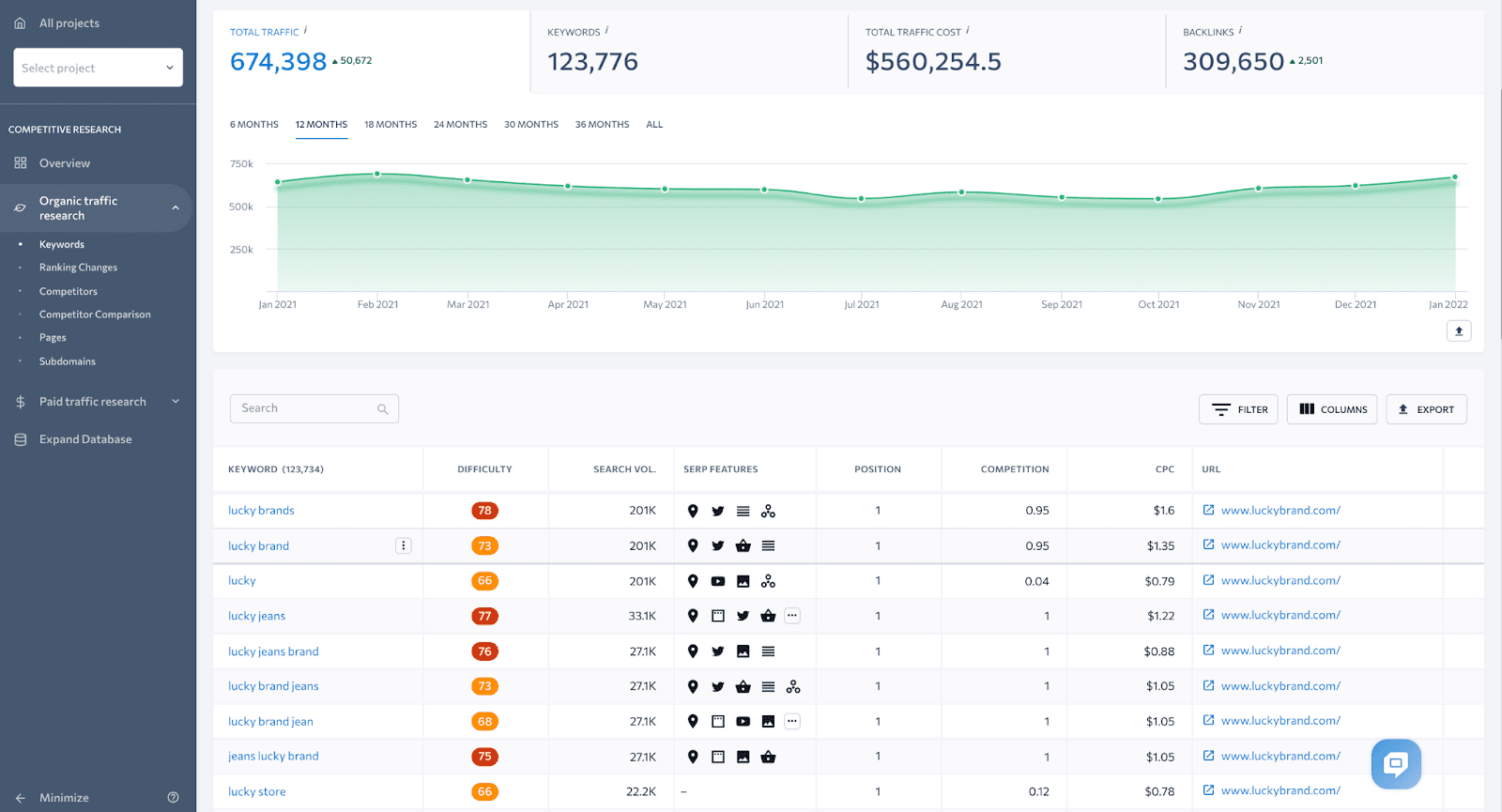This screenshot has width=1502, height=812.
Task: Click calendar box icon in jeans lucky brand row
Action: point(718,757)
